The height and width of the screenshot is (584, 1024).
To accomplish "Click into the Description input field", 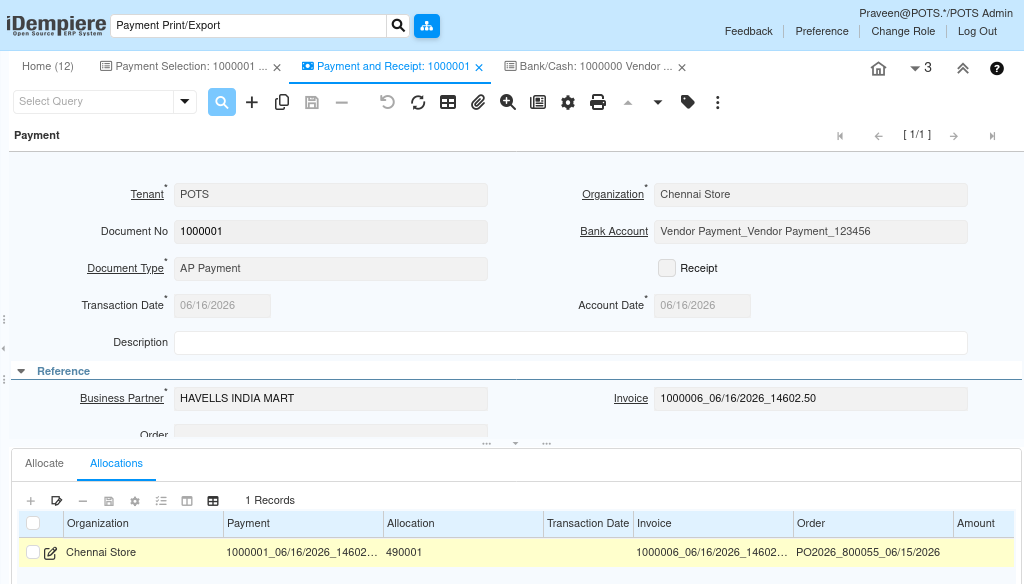I will pos(570,343).
